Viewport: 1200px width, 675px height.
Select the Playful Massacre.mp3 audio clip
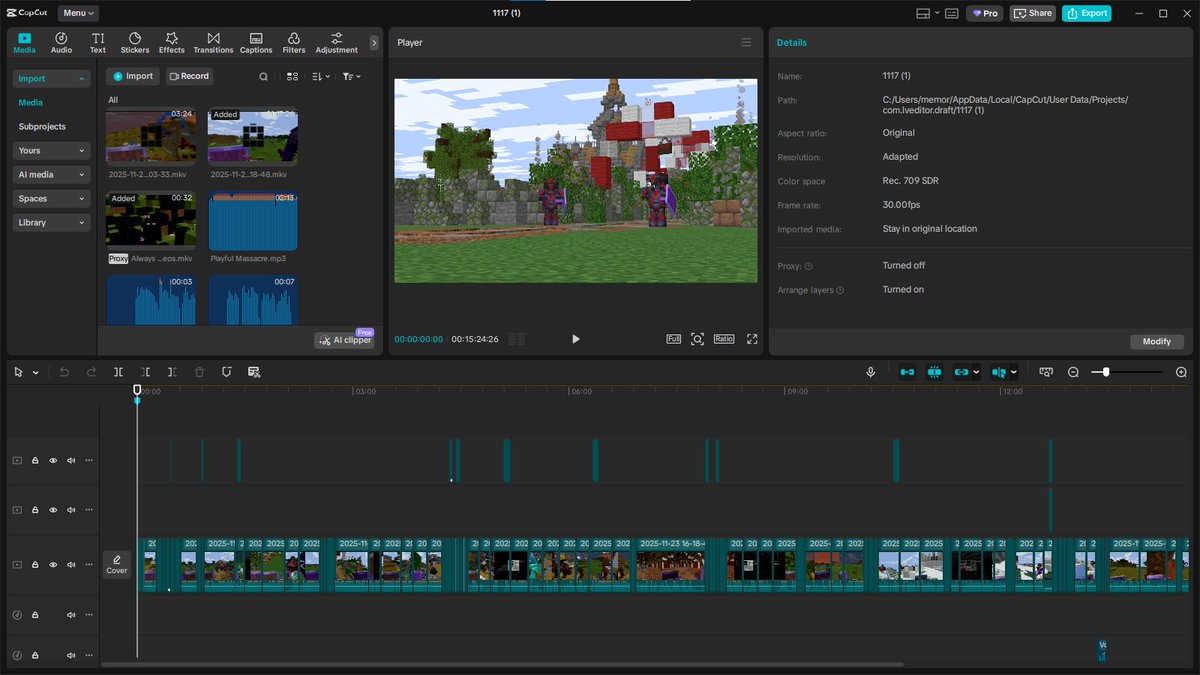point(253,221)
